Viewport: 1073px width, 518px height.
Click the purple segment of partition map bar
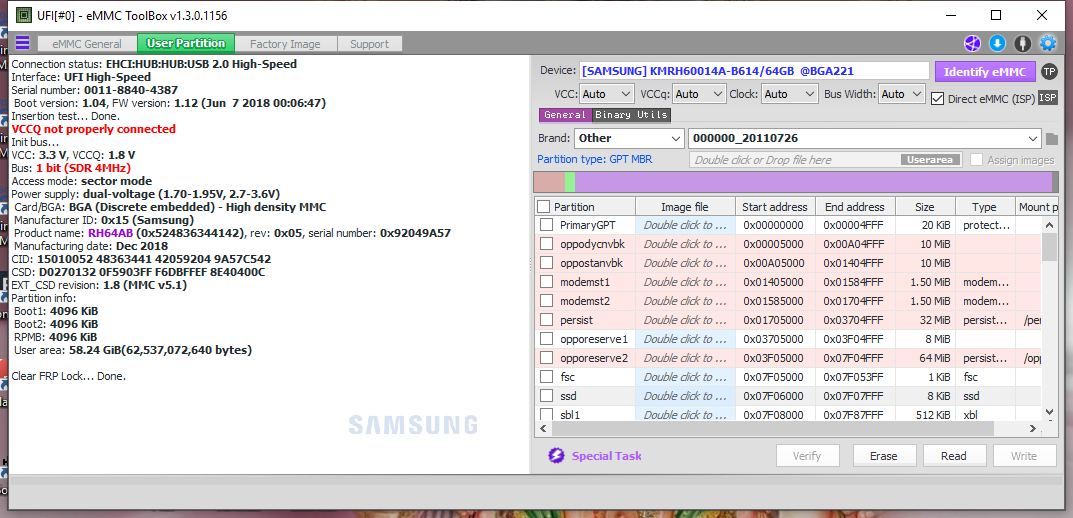click(814, 182)
